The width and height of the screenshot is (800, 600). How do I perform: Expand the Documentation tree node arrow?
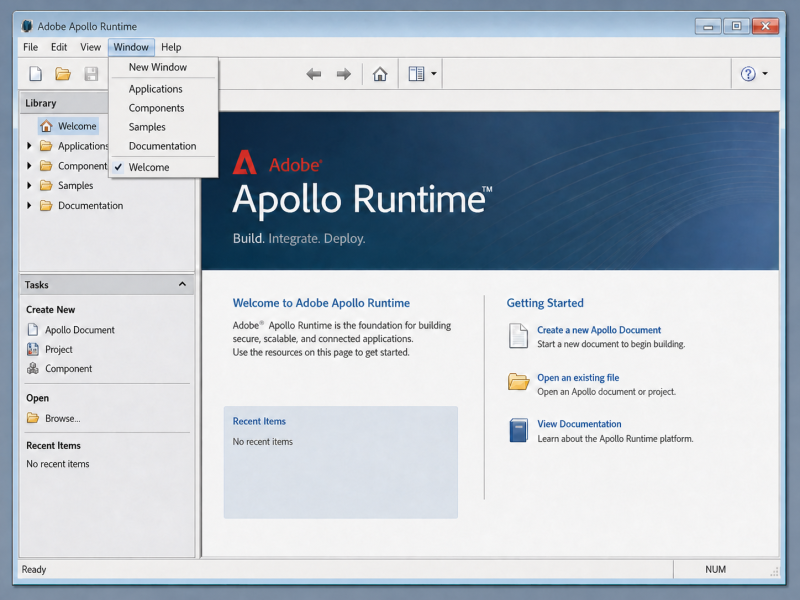click(29, 206)
